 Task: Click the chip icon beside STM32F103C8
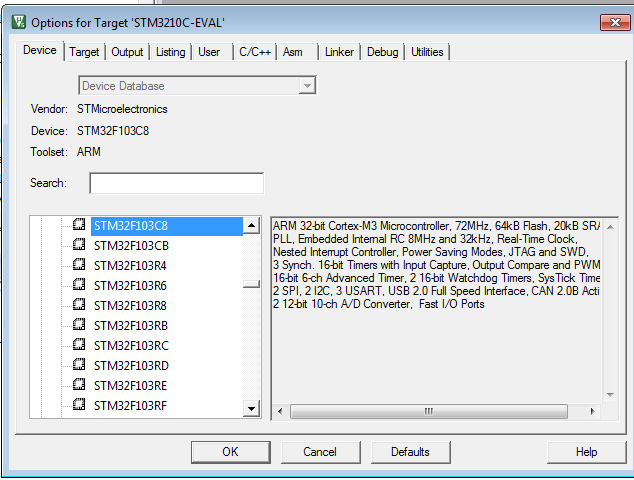click(x=79, y=224)
